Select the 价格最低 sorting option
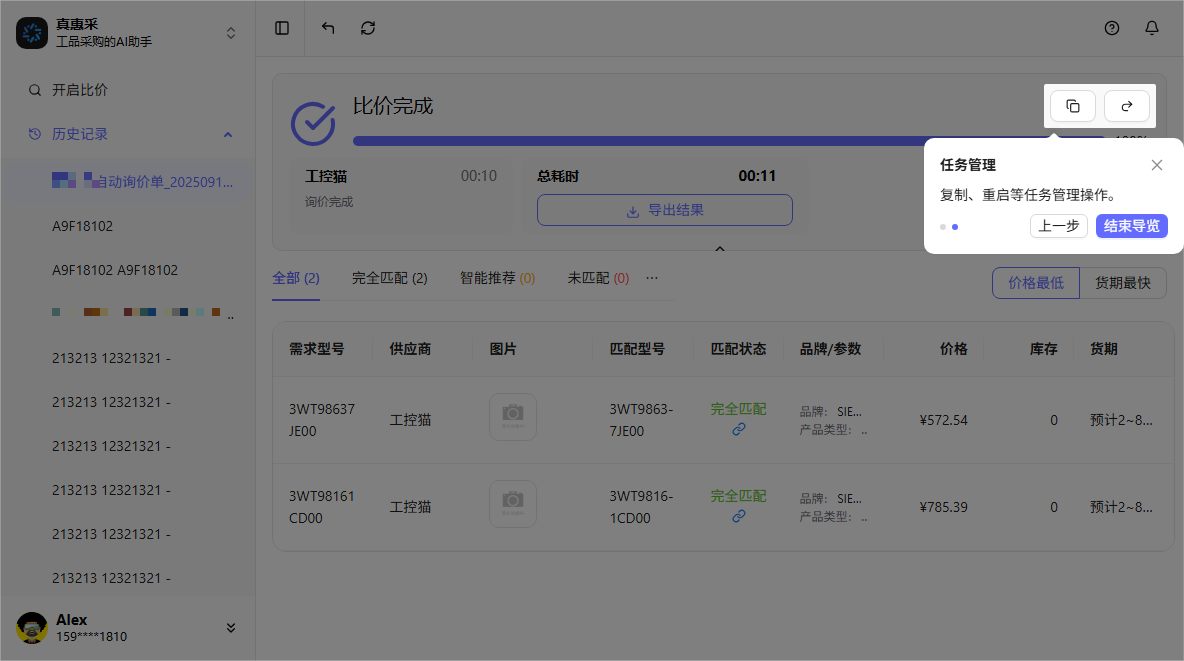Screen dimensions: 1184x661 coord(1036,283)
